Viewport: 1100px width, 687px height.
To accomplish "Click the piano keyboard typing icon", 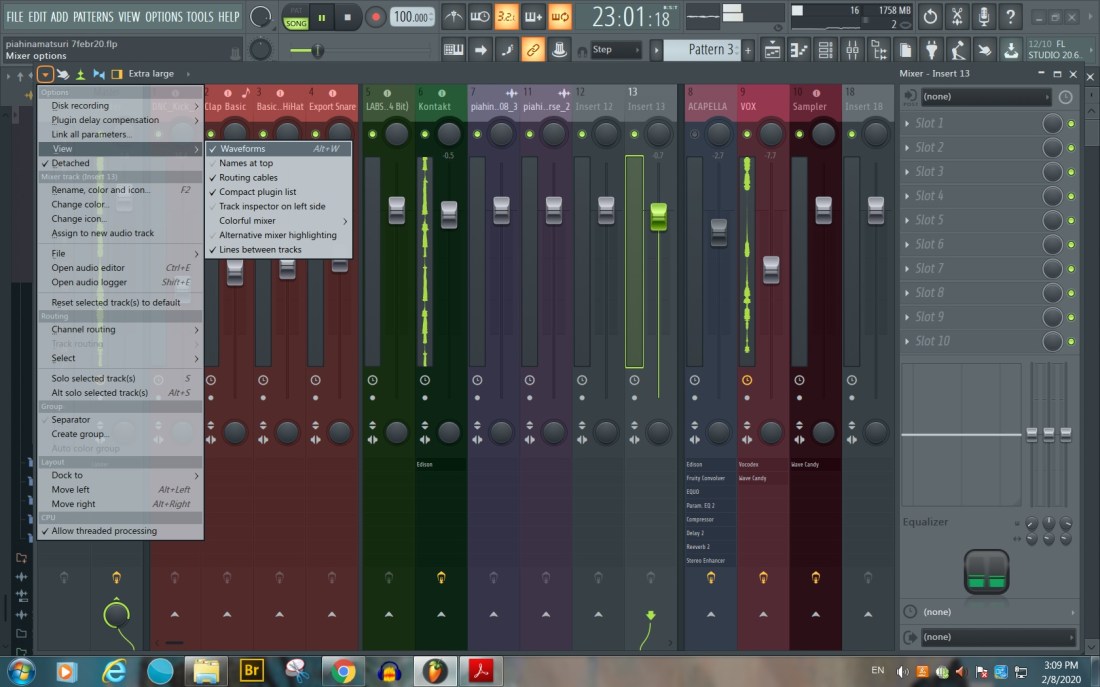I will click(454, 50).
